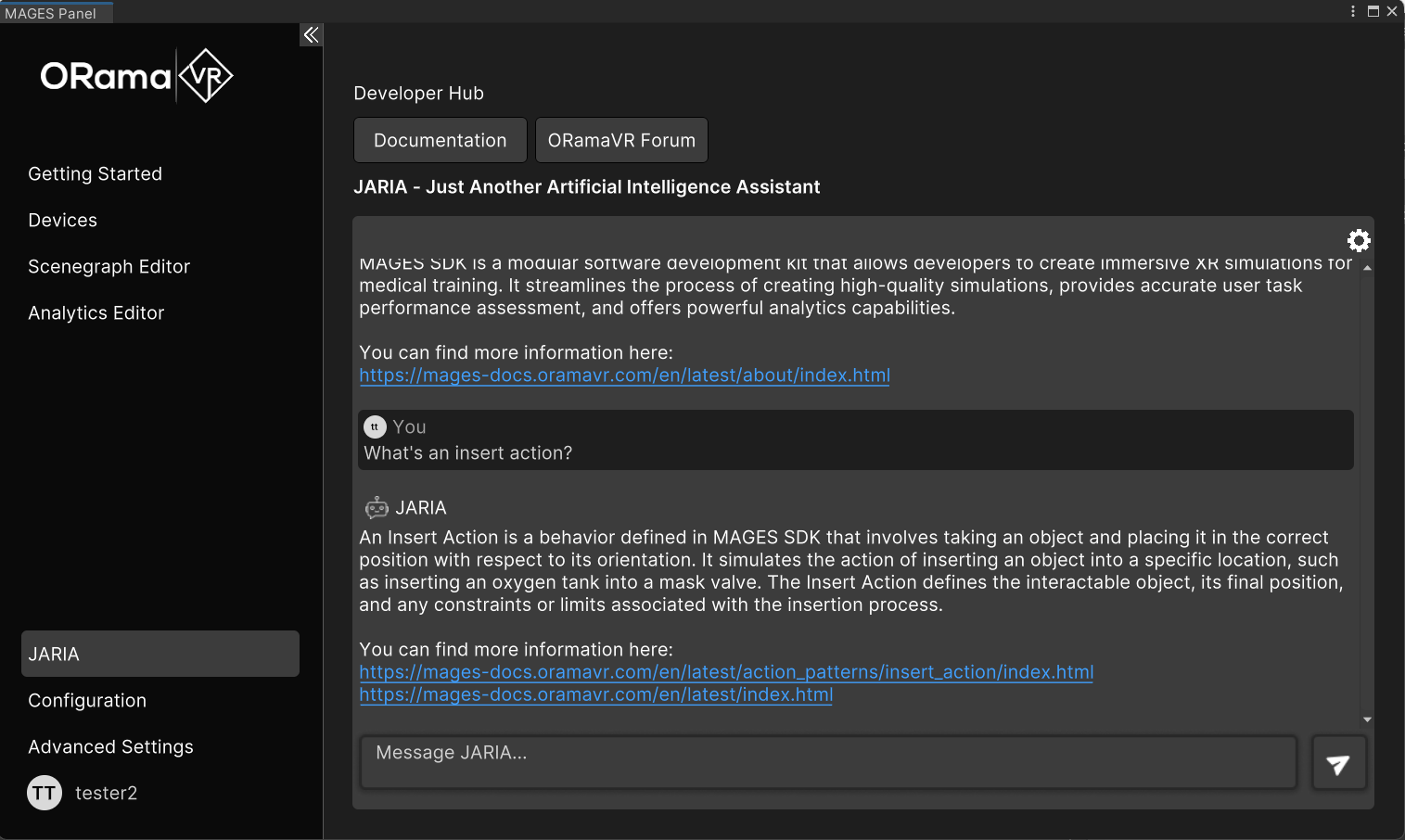Click the ORamaVR logo
The image size is (1405, 840).
pos(136,76)
